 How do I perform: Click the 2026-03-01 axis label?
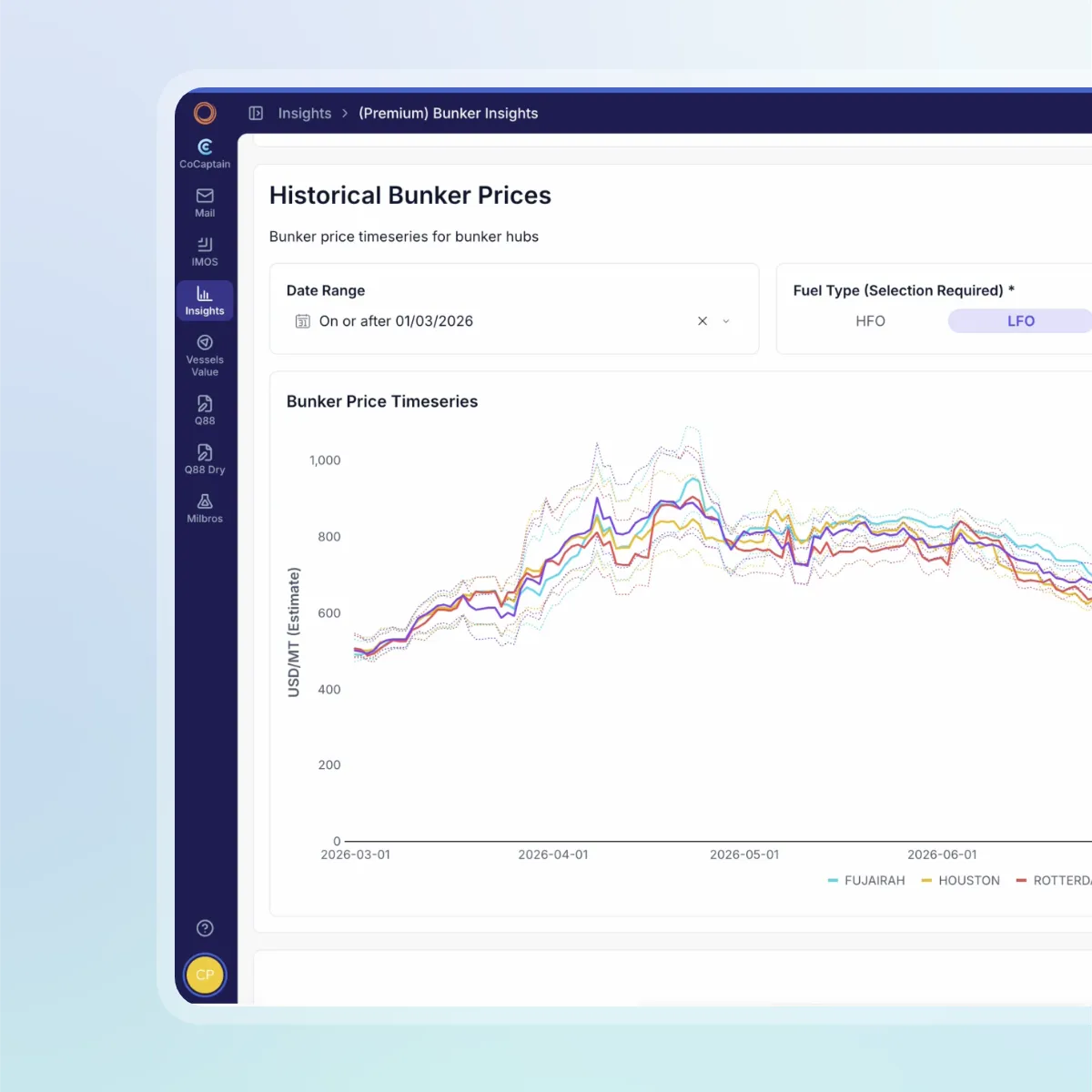click(x=355, y=854)
